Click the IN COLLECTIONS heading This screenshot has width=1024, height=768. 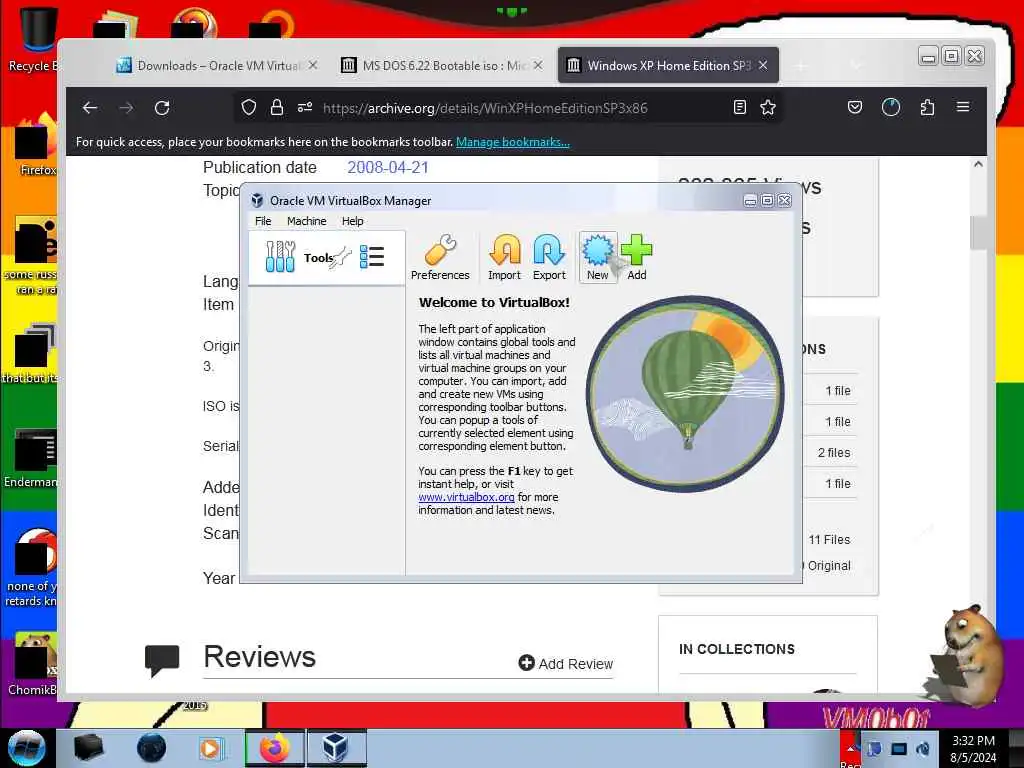[737, 649]
